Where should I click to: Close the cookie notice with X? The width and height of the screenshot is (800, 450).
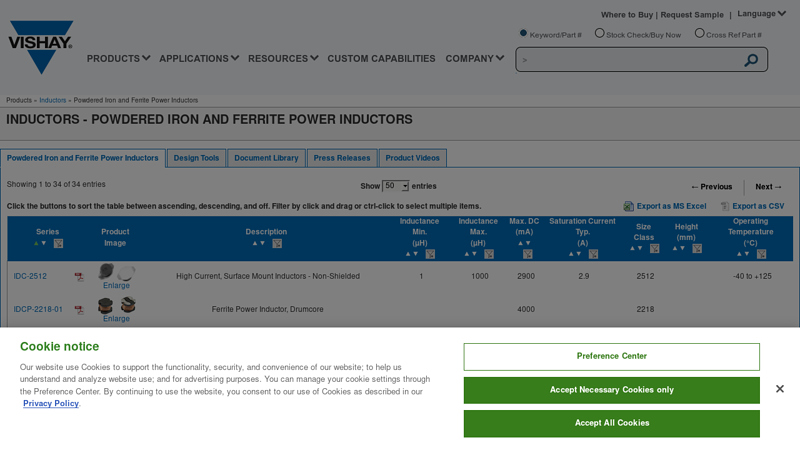pos(780,389)
